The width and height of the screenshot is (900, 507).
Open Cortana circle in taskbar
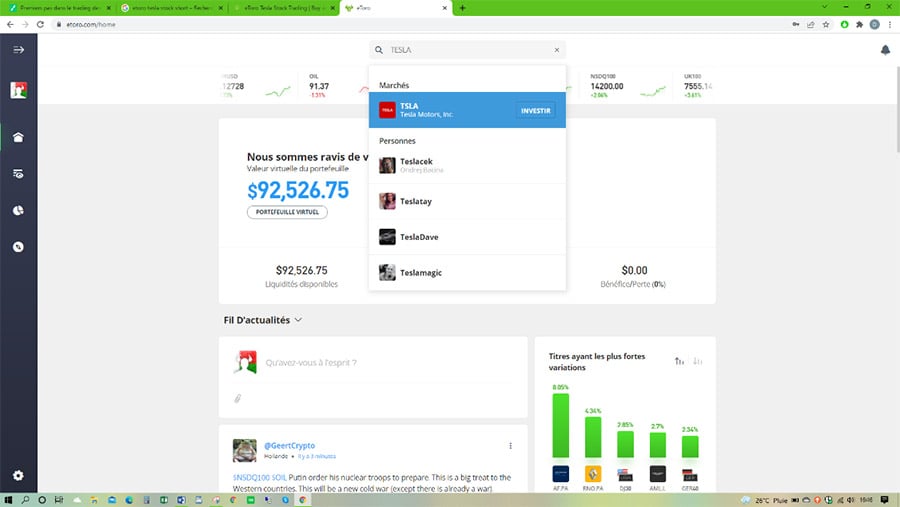[42, 500]
